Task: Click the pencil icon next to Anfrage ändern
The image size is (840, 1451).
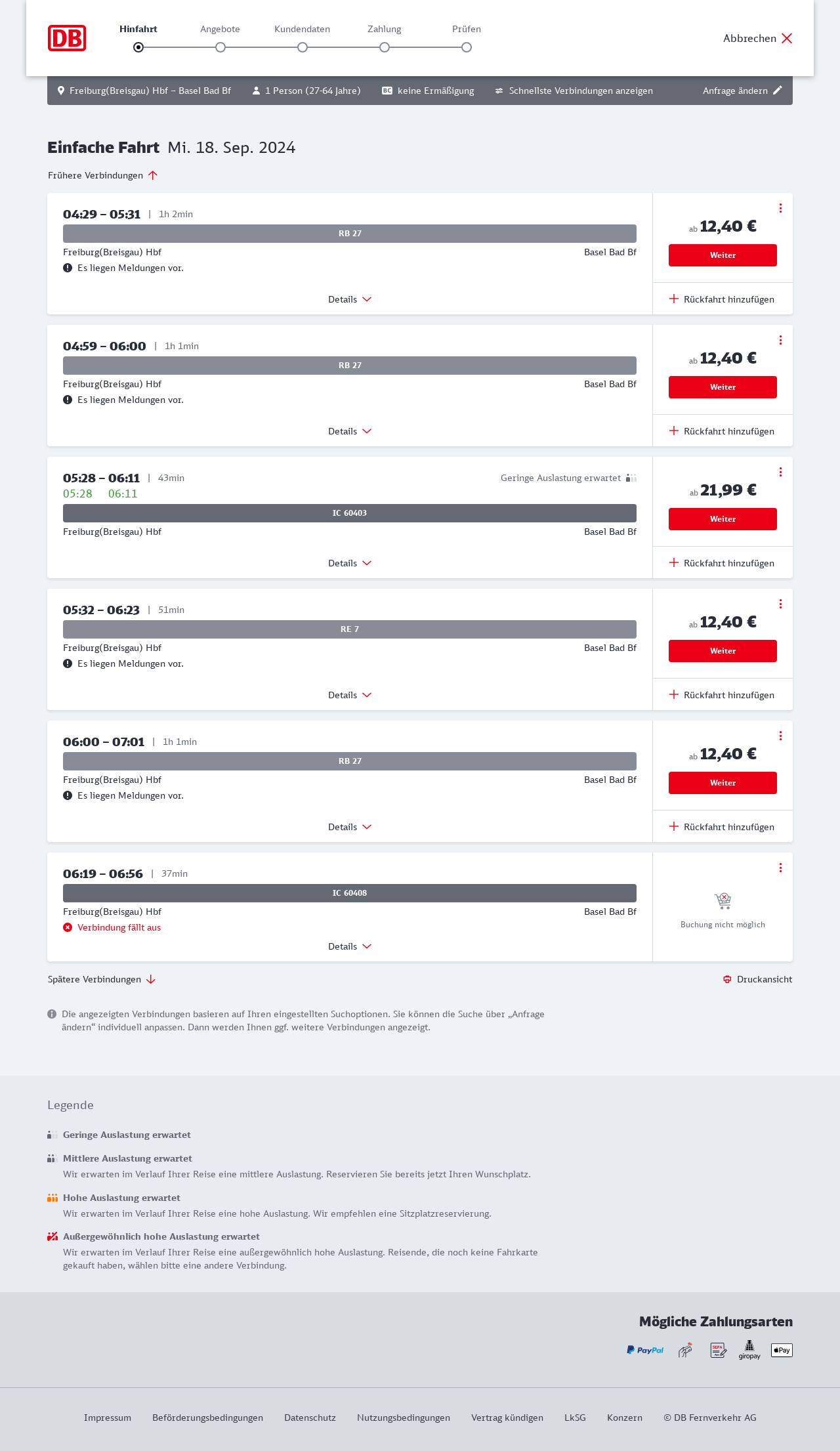Action: 778,91
